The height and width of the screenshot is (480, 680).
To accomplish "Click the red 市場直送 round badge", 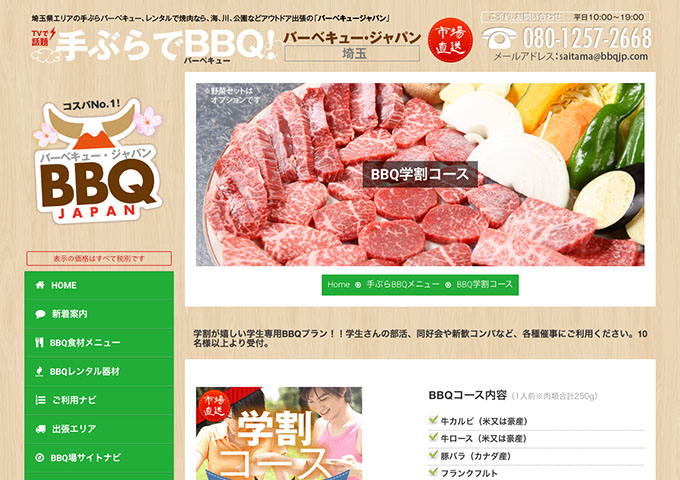I will coord(450,40).
